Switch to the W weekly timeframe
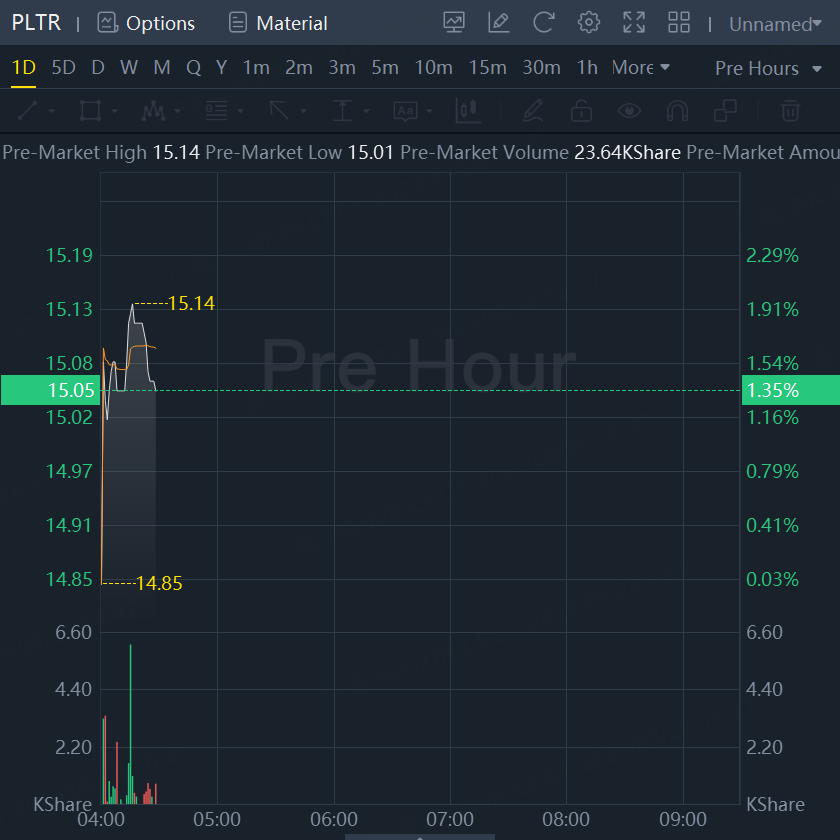This screenshot has width=840, height=840. (x=129, y=68)
